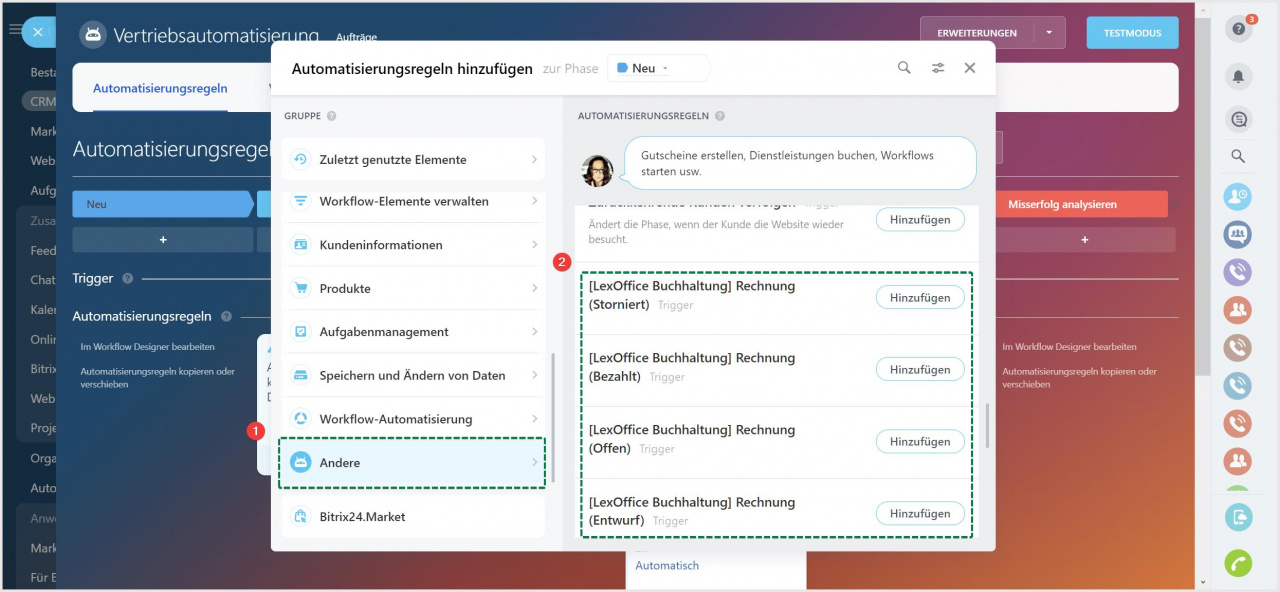Open the dark-blue group chat icon
Screen dimensions: 1280x592
pos(1238,234)
